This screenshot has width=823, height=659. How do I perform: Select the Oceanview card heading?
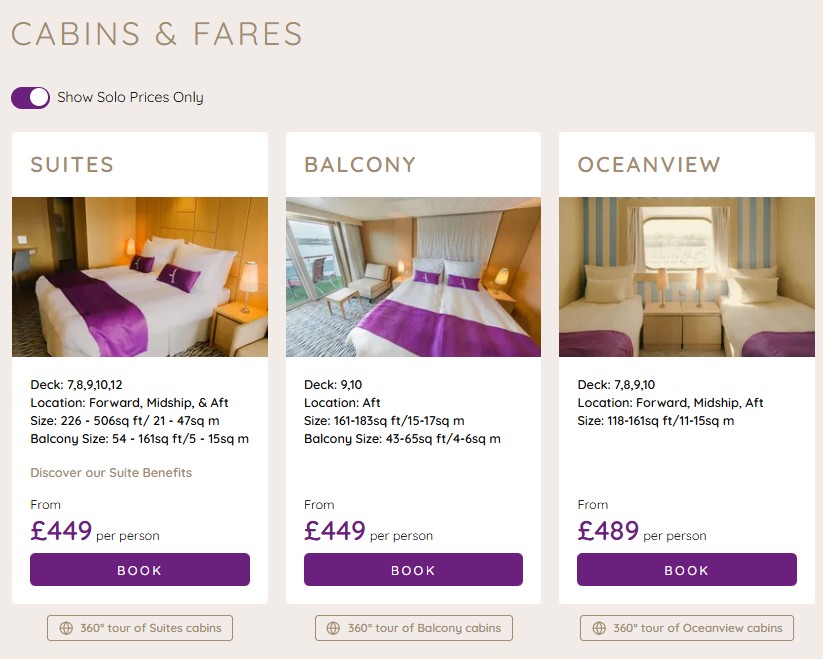point(649,165)
